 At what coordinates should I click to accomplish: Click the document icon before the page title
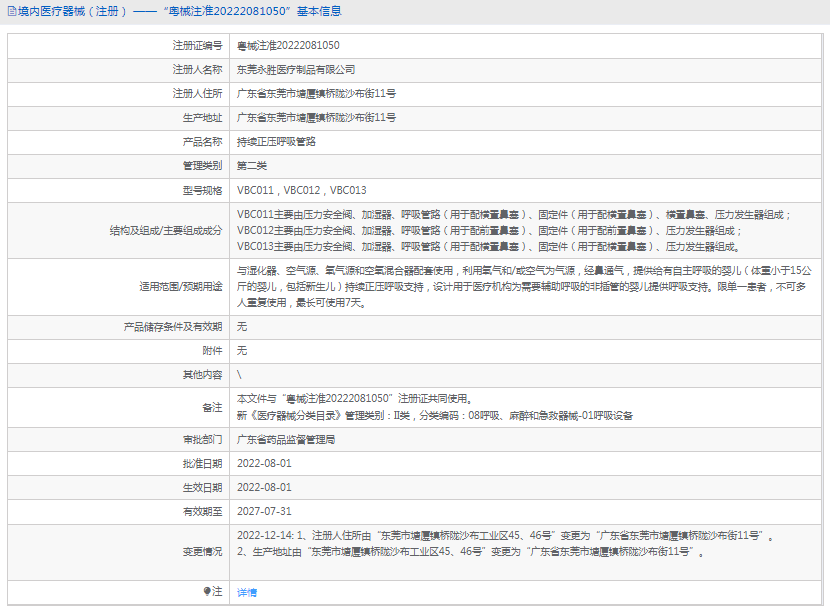[12, 11]
